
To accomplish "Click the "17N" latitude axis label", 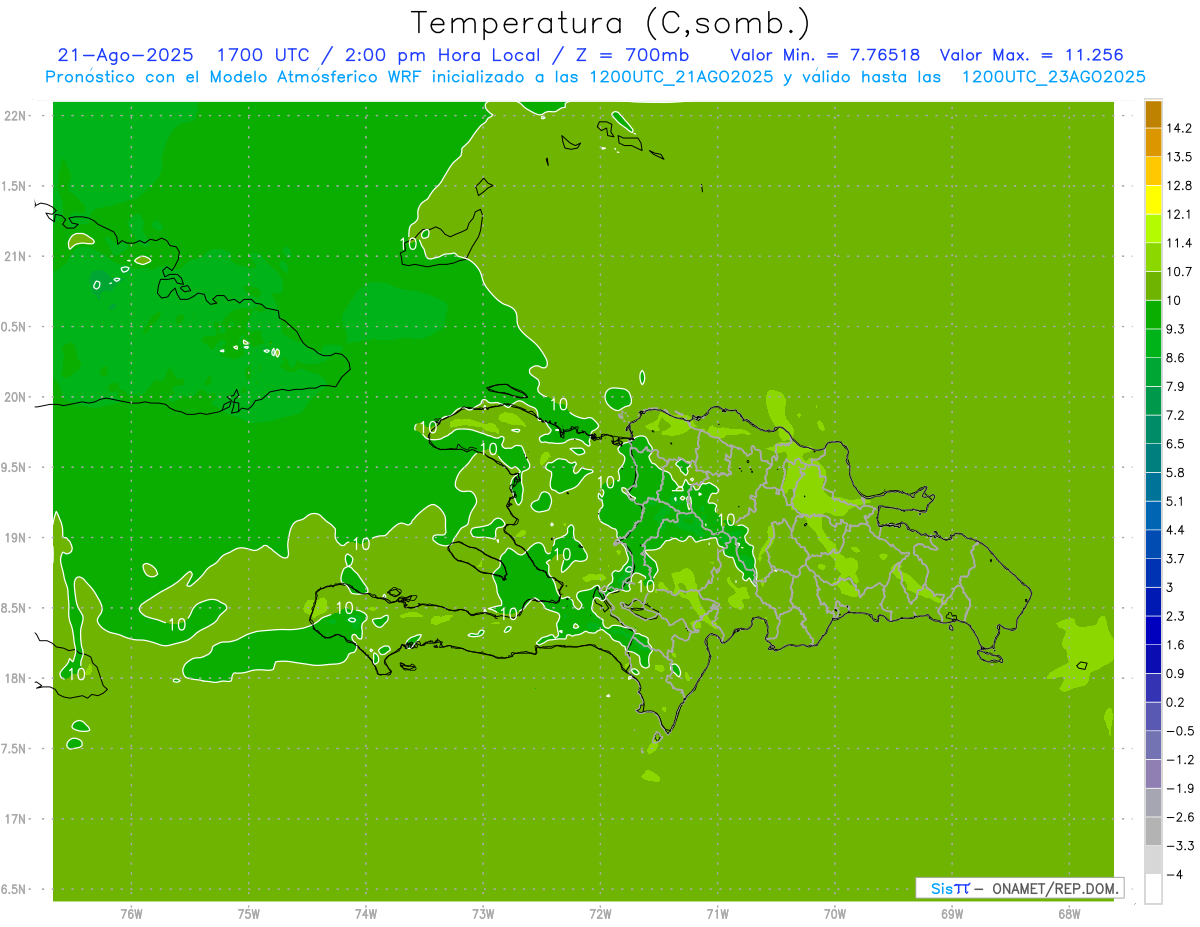I will coord(16,820).
